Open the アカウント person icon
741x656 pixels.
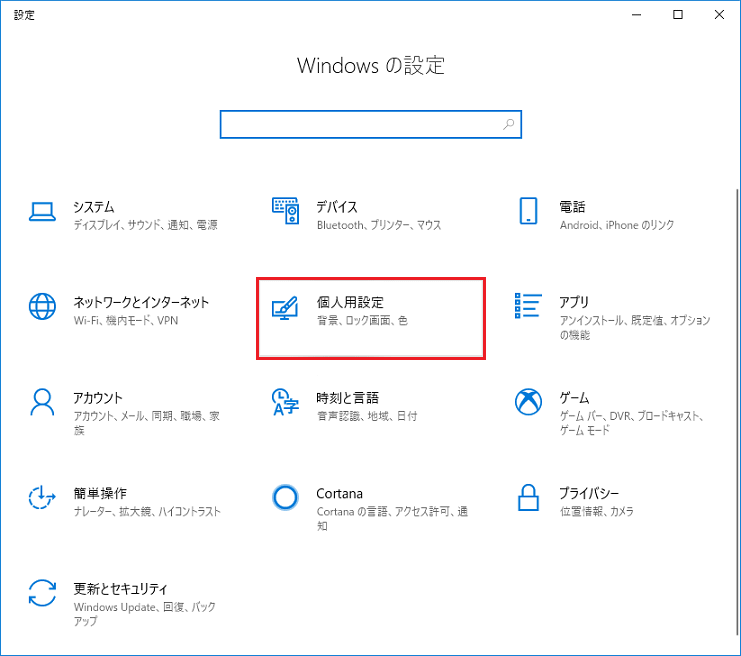42,402
